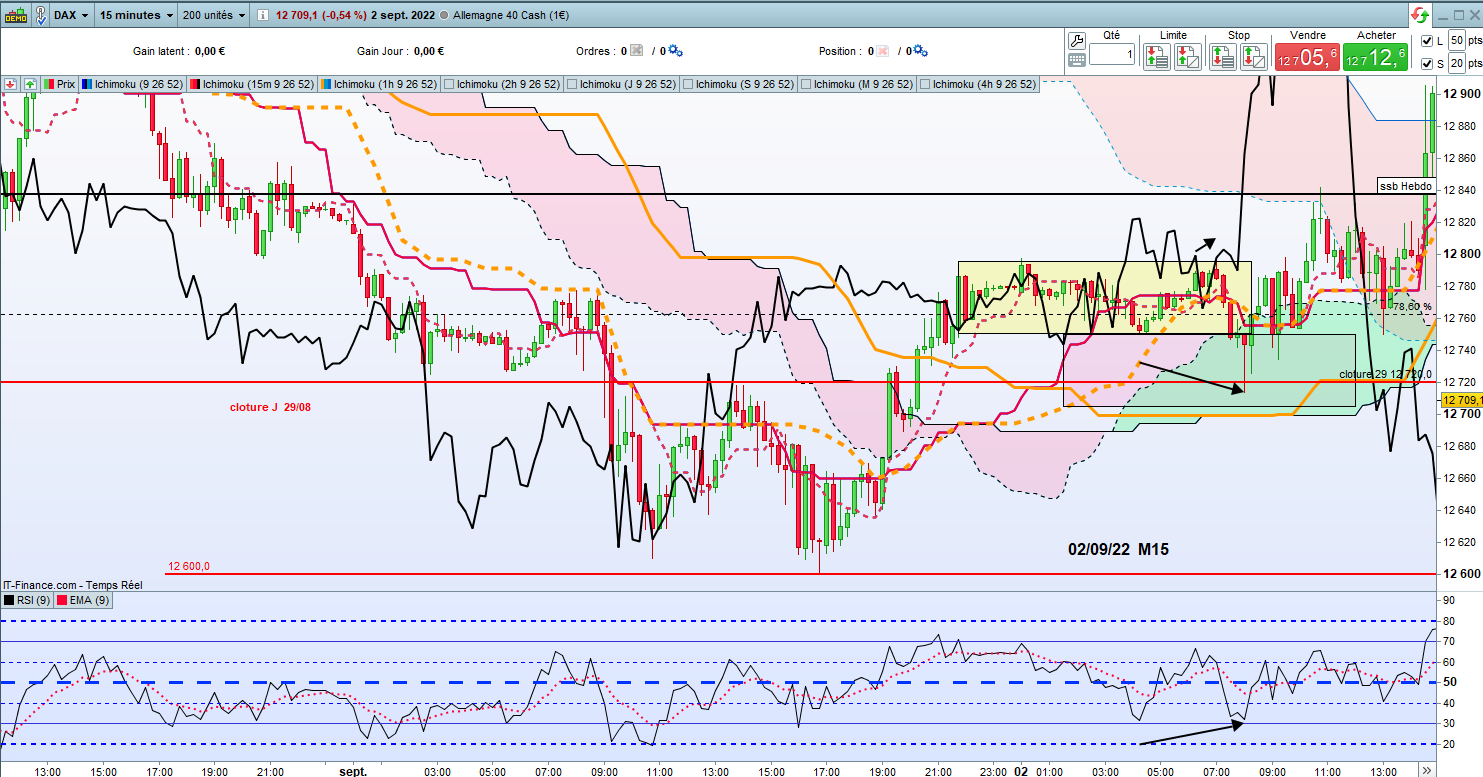Image resolution: width=1483 pixels, height=777 pixels.
Task: Select the EMA (9) indicator label
Action: (84, 601)
